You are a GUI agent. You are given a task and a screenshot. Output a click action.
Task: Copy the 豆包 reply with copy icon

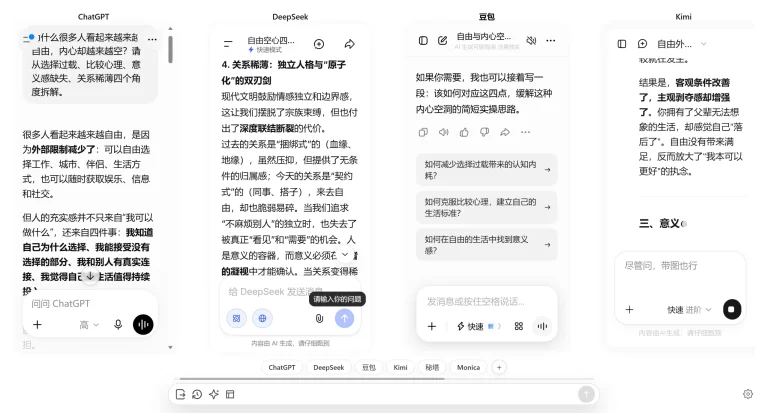pyautogui.click(x=423, y=132)
